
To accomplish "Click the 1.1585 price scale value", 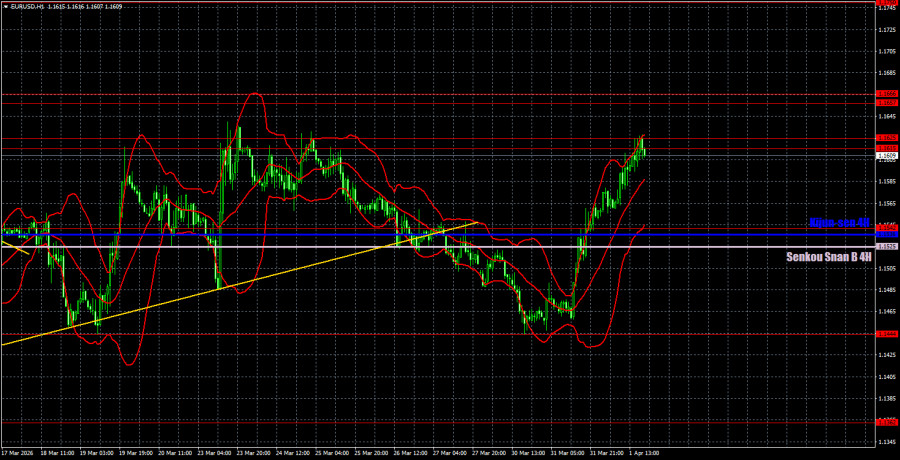I will pos(887,181).
